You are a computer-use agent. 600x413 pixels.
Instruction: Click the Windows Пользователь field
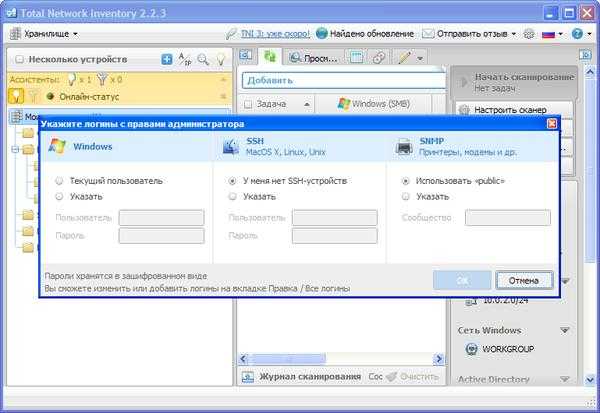161,217
